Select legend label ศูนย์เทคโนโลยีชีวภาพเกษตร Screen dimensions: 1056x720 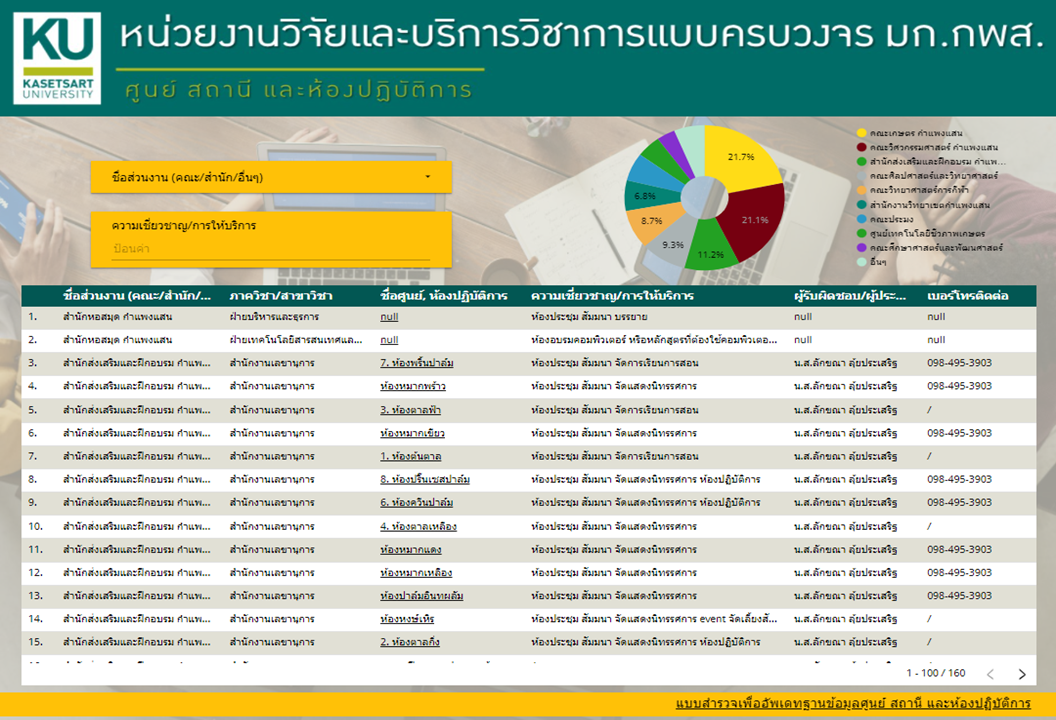point(927,233)
